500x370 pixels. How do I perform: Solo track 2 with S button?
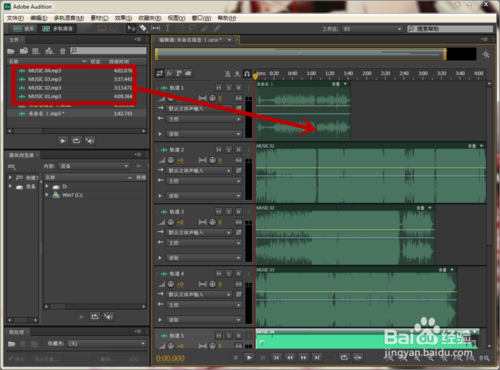point(228,150)
